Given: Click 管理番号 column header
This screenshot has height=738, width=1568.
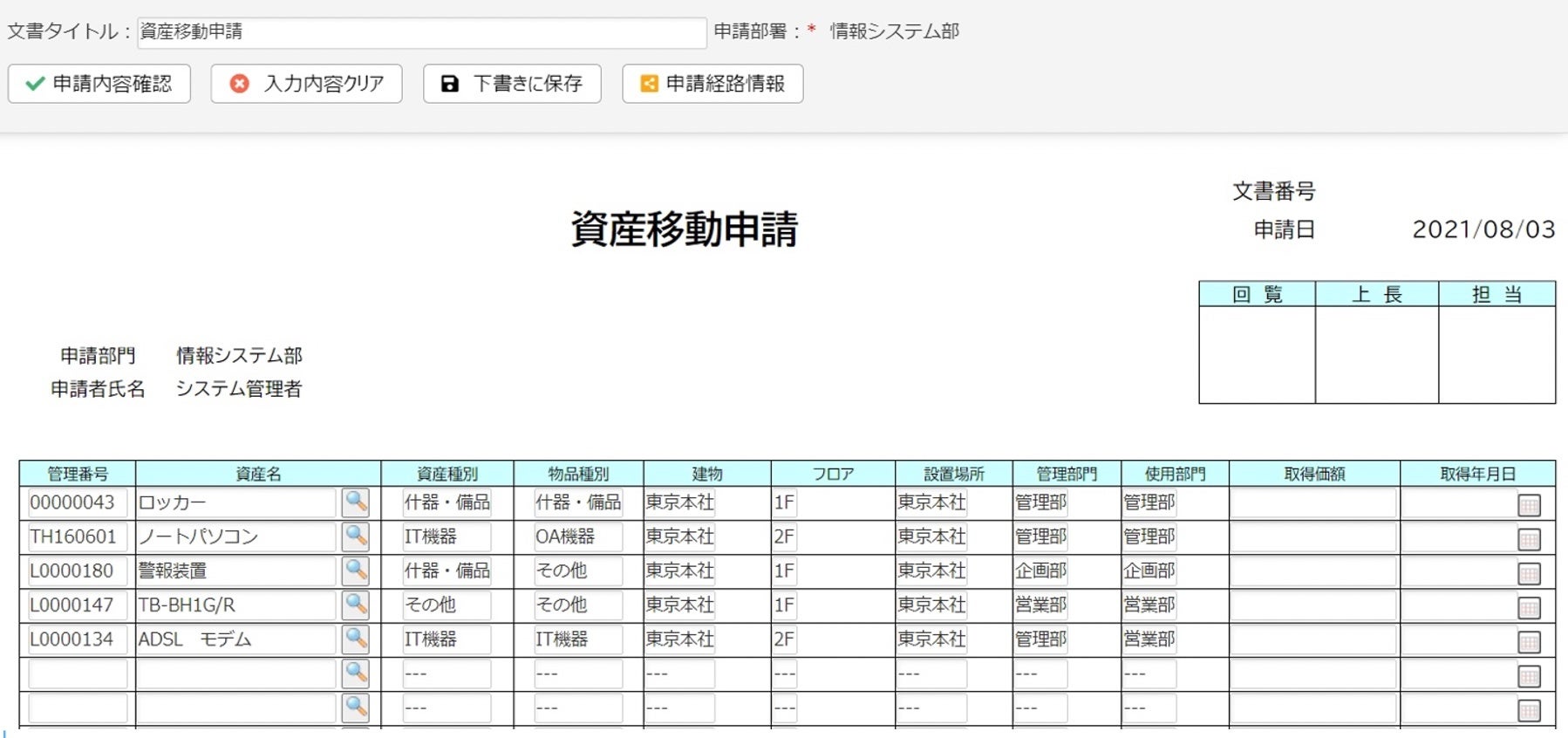Looking at the screenshot, I should coord(78,474).
